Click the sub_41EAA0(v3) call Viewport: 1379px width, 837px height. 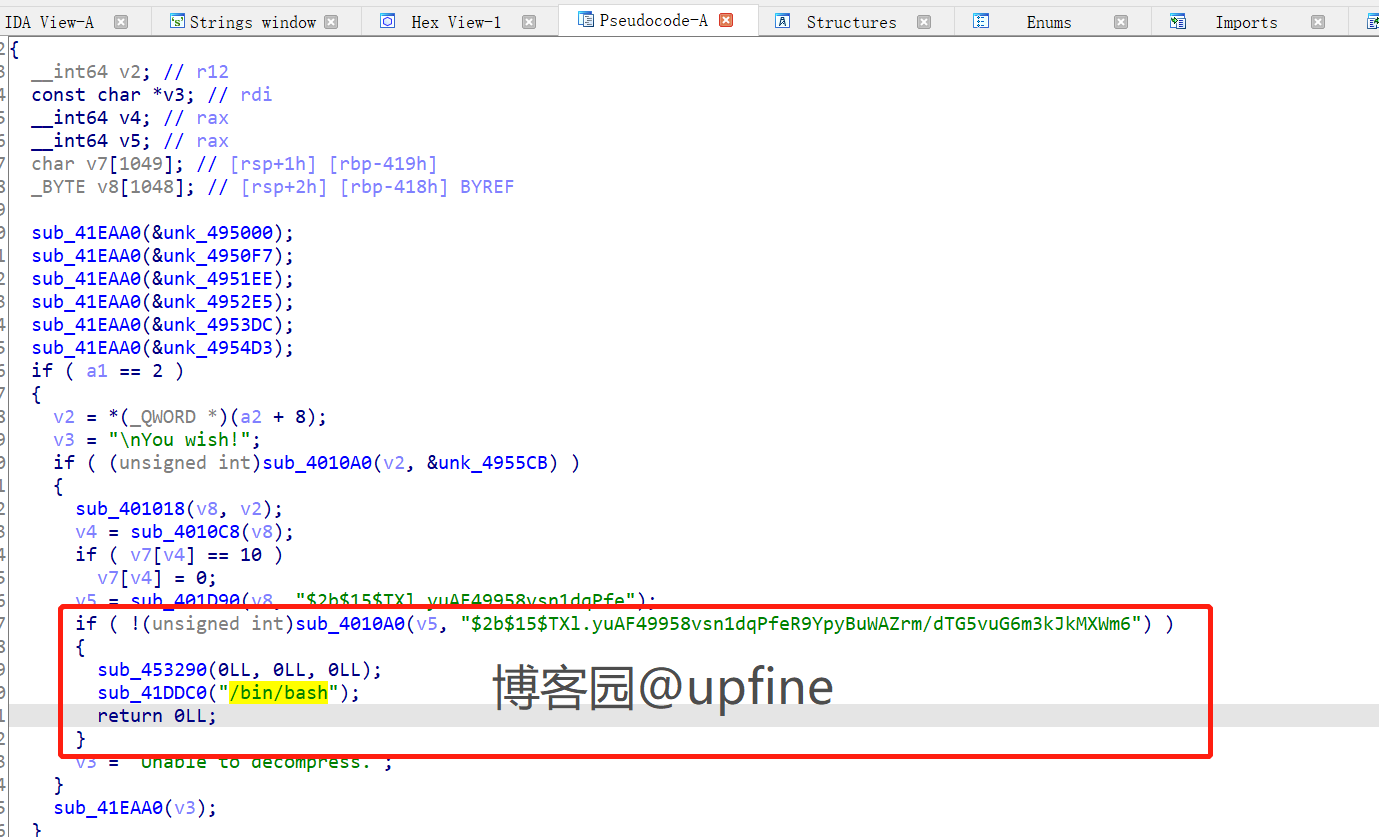(x=135, y=807)
